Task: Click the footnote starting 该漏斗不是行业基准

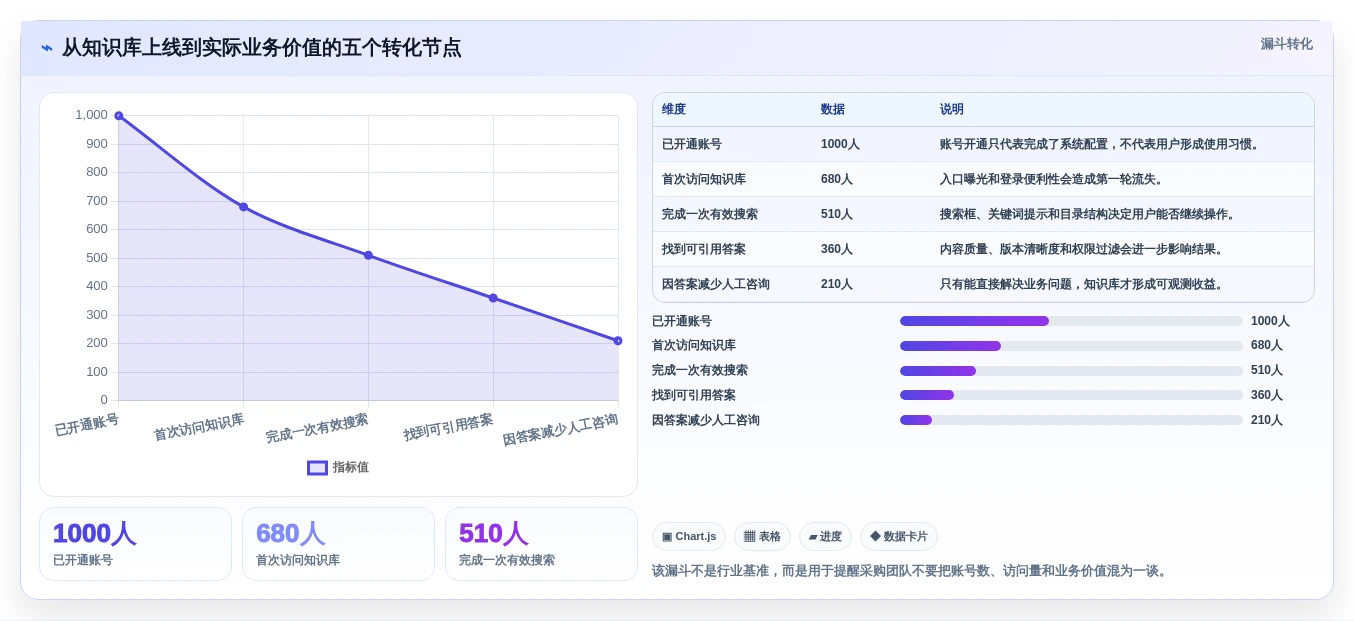Action: 911,571
